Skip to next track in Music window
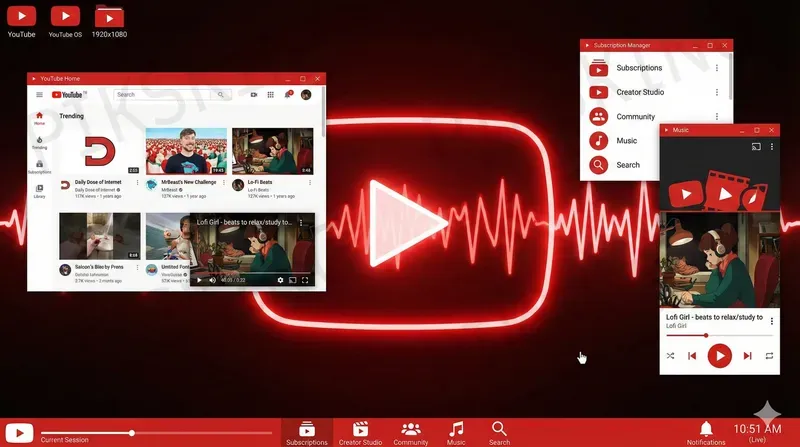Screen dimensions: 800x447 [747, 356]
